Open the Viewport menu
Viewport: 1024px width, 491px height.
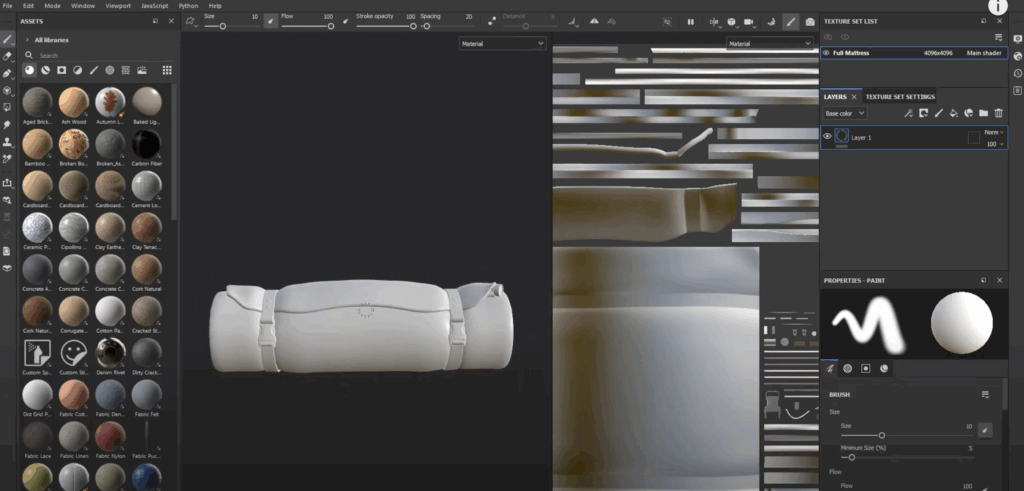(x=118, y=6)
